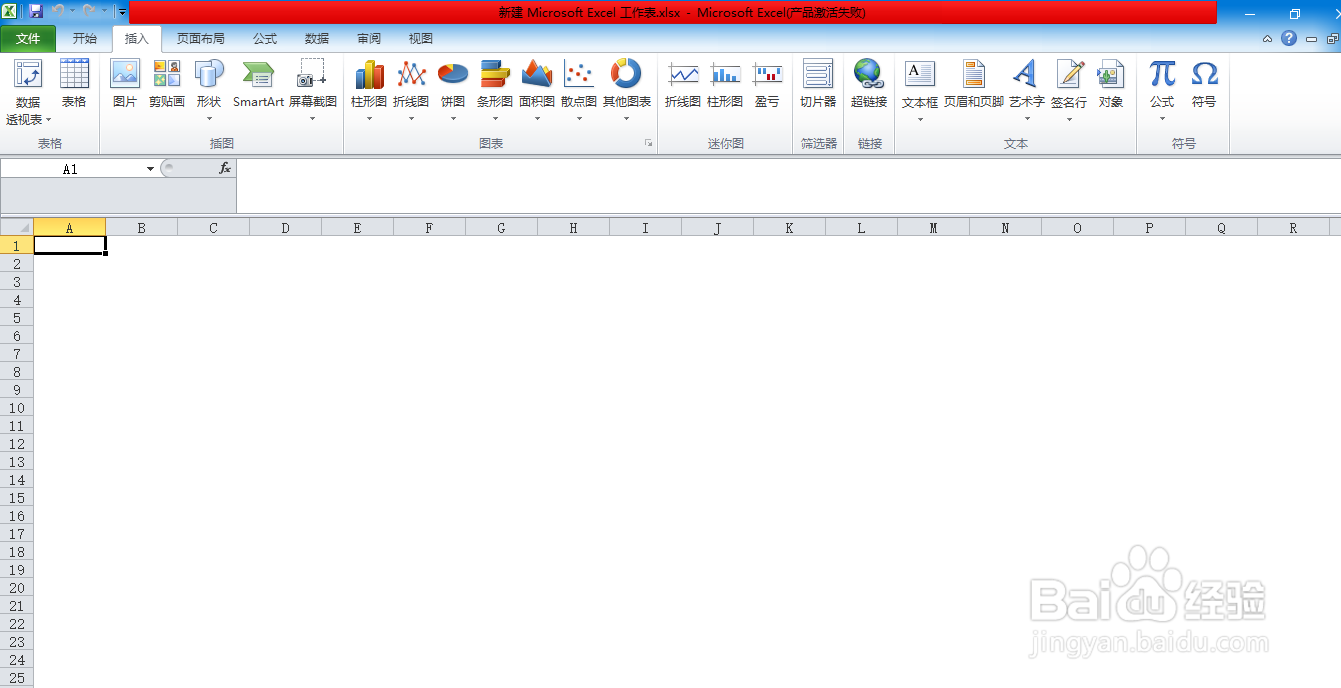Viewport: 1341px width, 688px height.
Task: Select row 12 header
Action: pyautogui.click(x=17, y=444)
